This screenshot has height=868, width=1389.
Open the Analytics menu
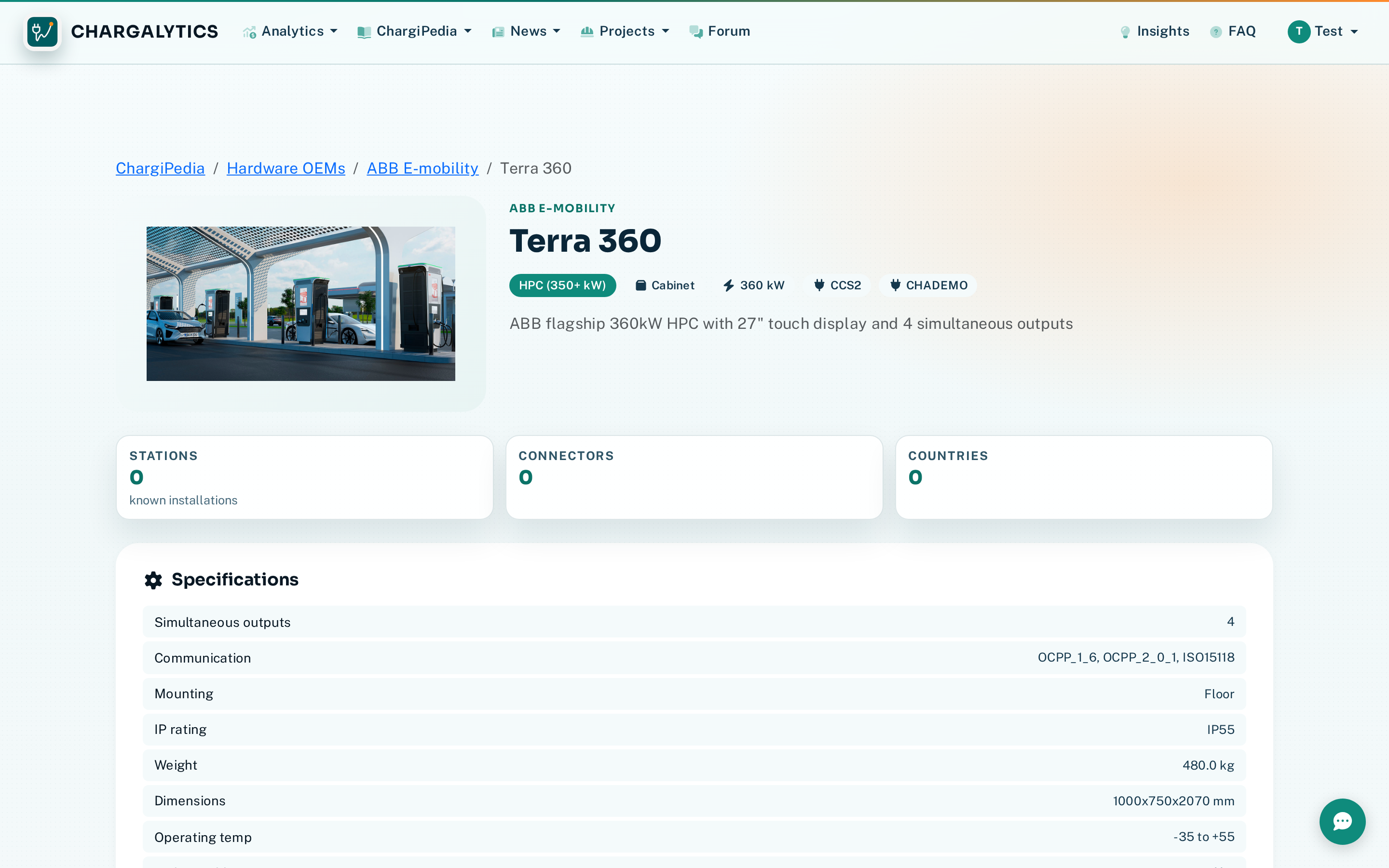(290, 31)
